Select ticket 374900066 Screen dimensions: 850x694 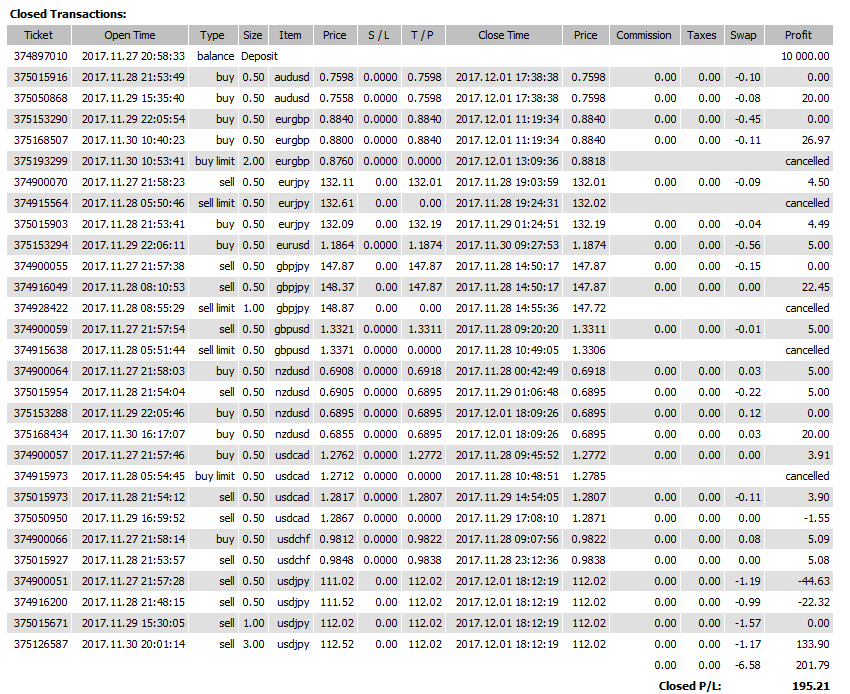pos(41,539)
